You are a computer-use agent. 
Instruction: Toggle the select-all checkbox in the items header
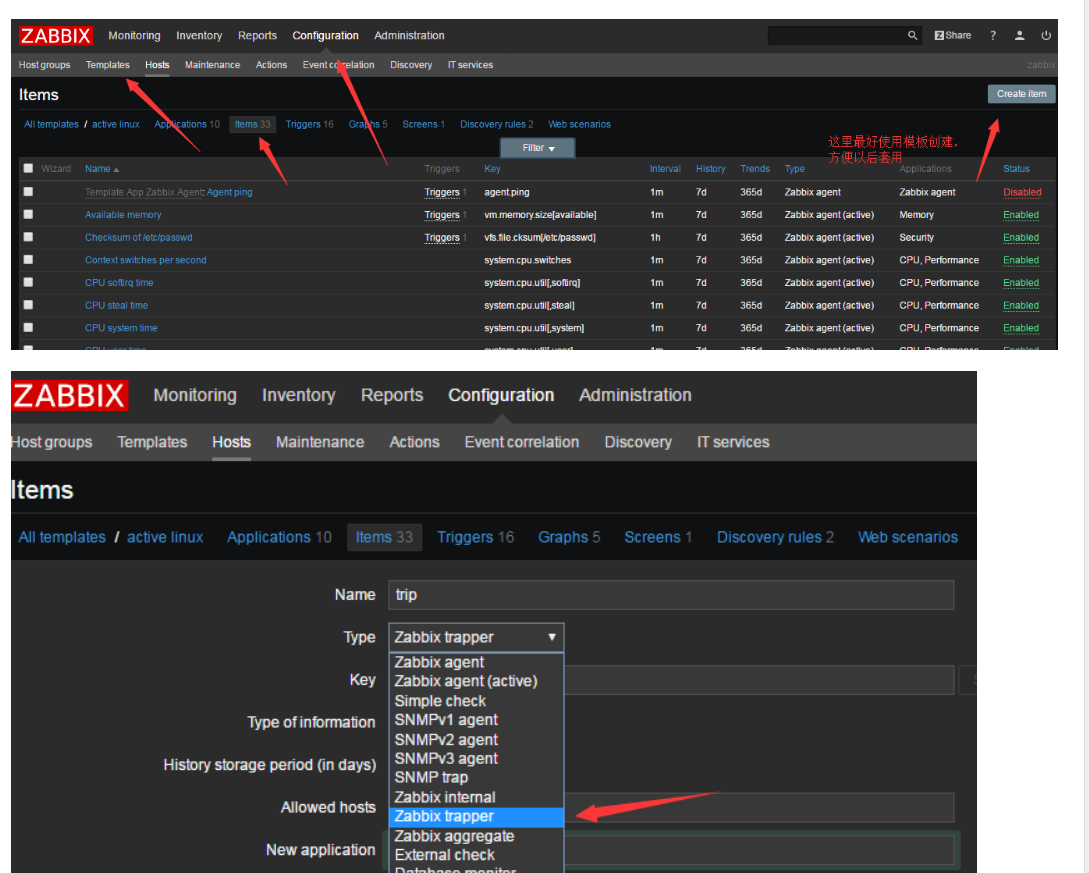(28, 168)
